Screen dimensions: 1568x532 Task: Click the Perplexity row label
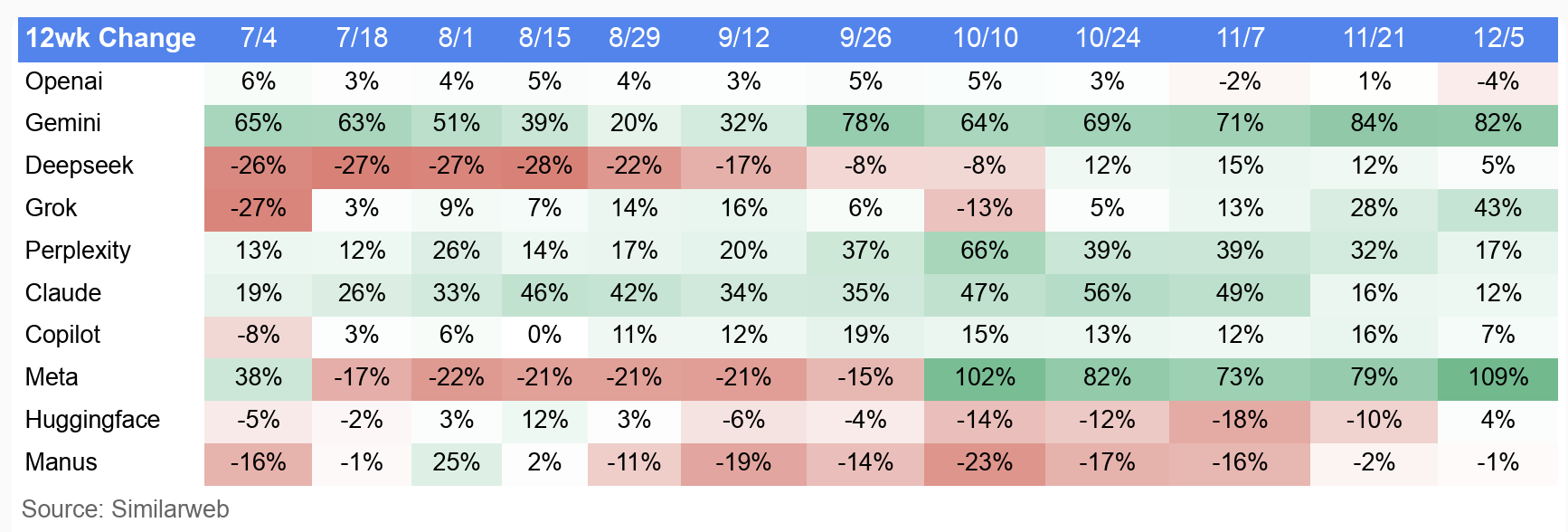coord(79,251)
